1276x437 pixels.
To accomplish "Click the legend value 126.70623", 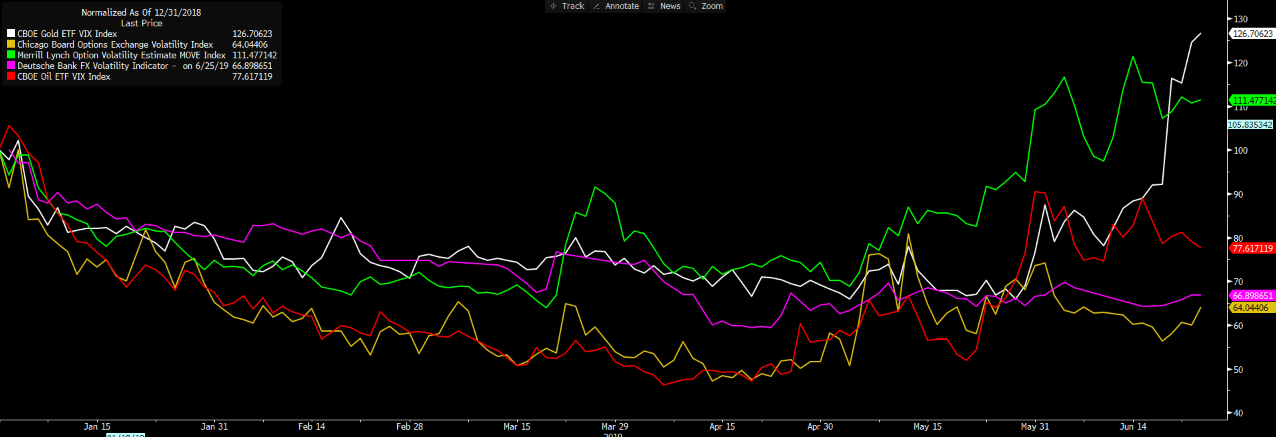I will click(x=252, y=33).
